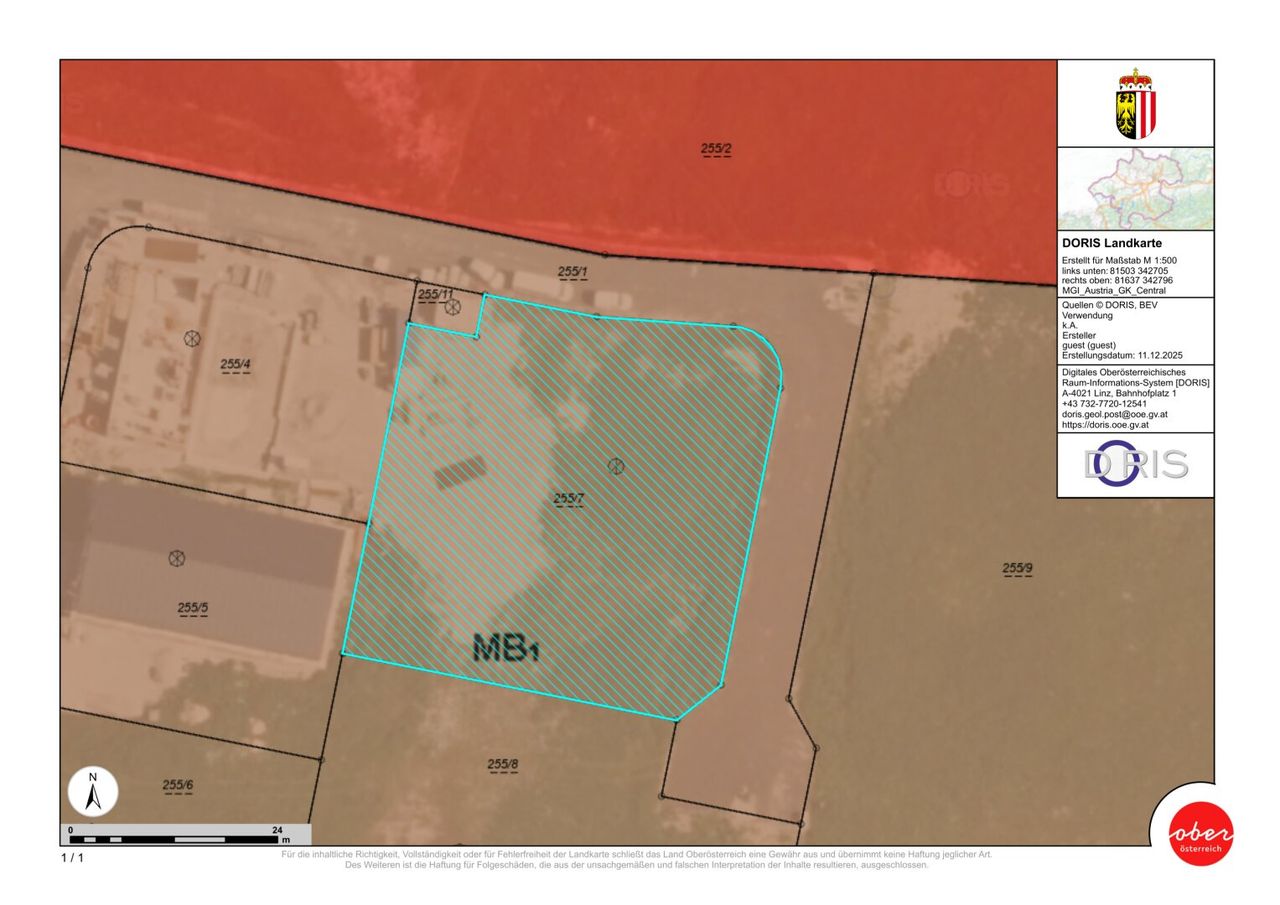Click parcel label 255/11

click(436, 294)
